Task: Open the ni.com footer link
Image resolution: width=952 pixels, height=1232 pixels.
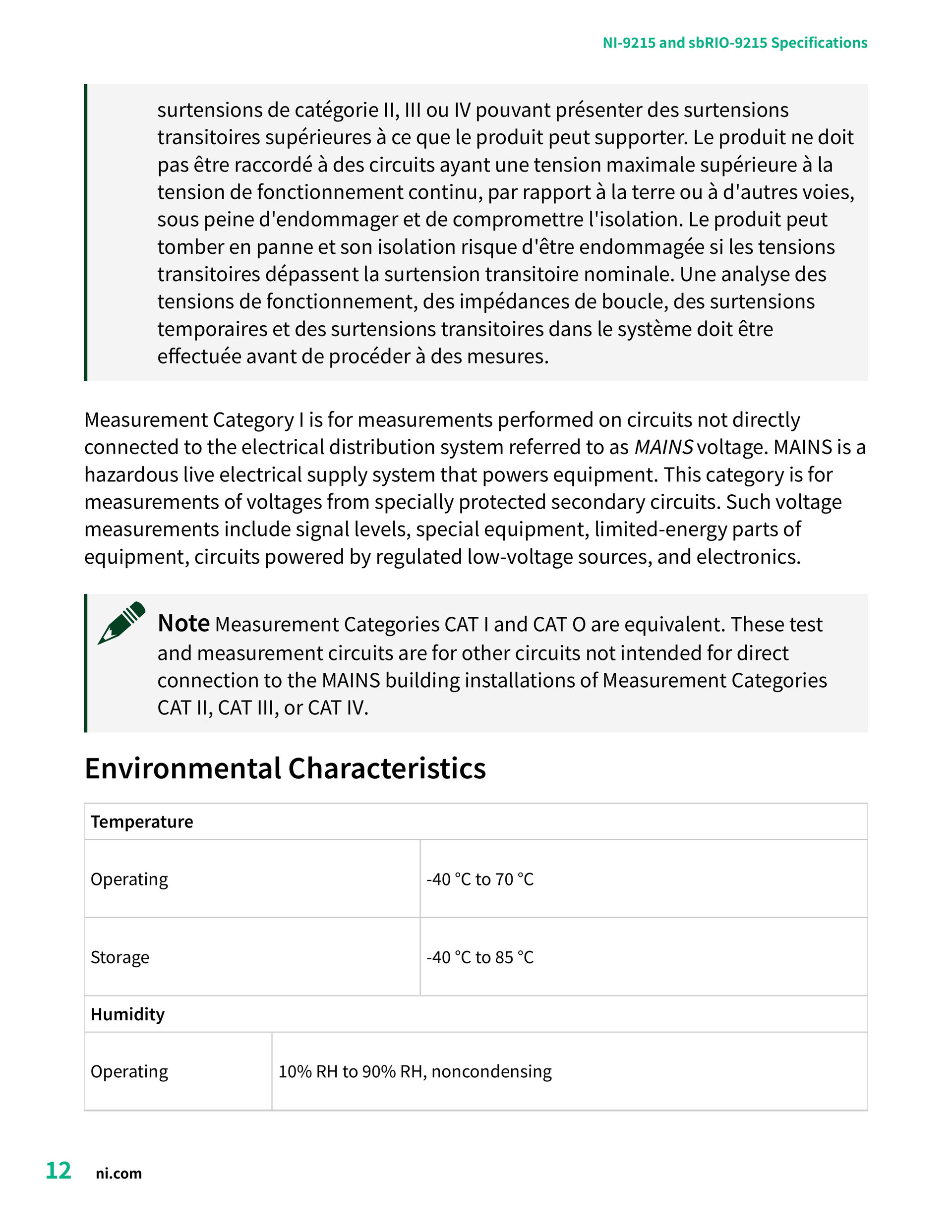Action: pyautogui.click(x=119, y=1173)
